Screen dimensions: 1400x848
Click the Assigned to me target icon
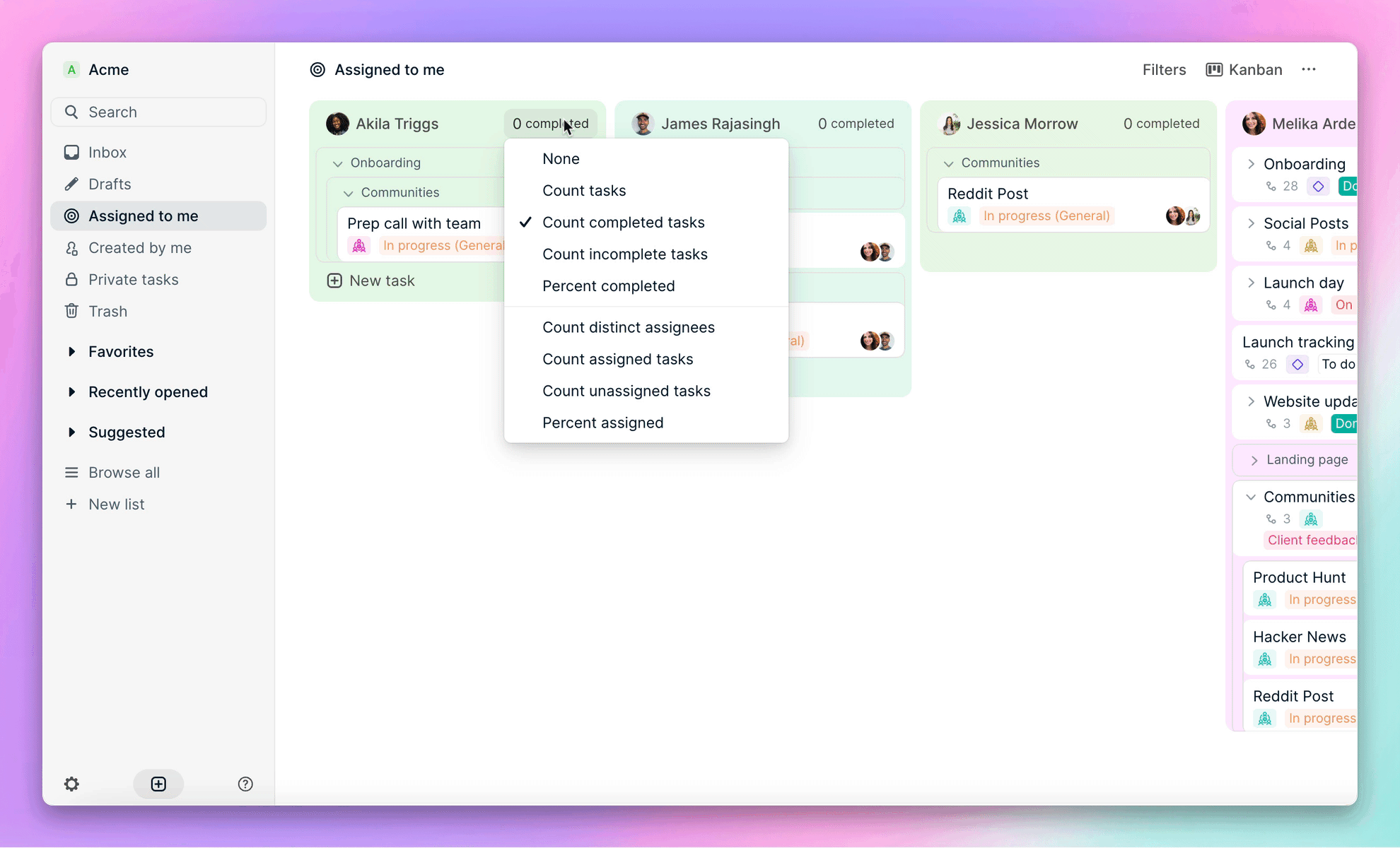click(71, 216)
